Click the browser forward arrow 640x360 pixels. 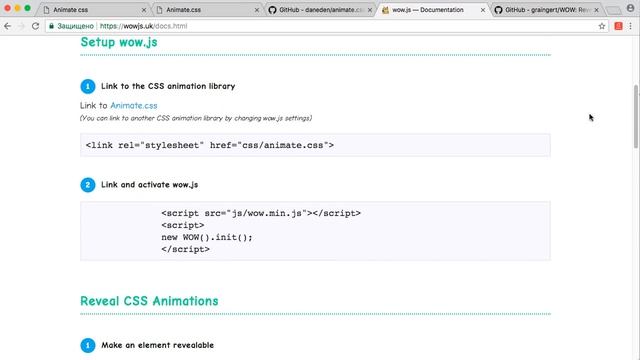pyautogui.click(x=21, y=26)
